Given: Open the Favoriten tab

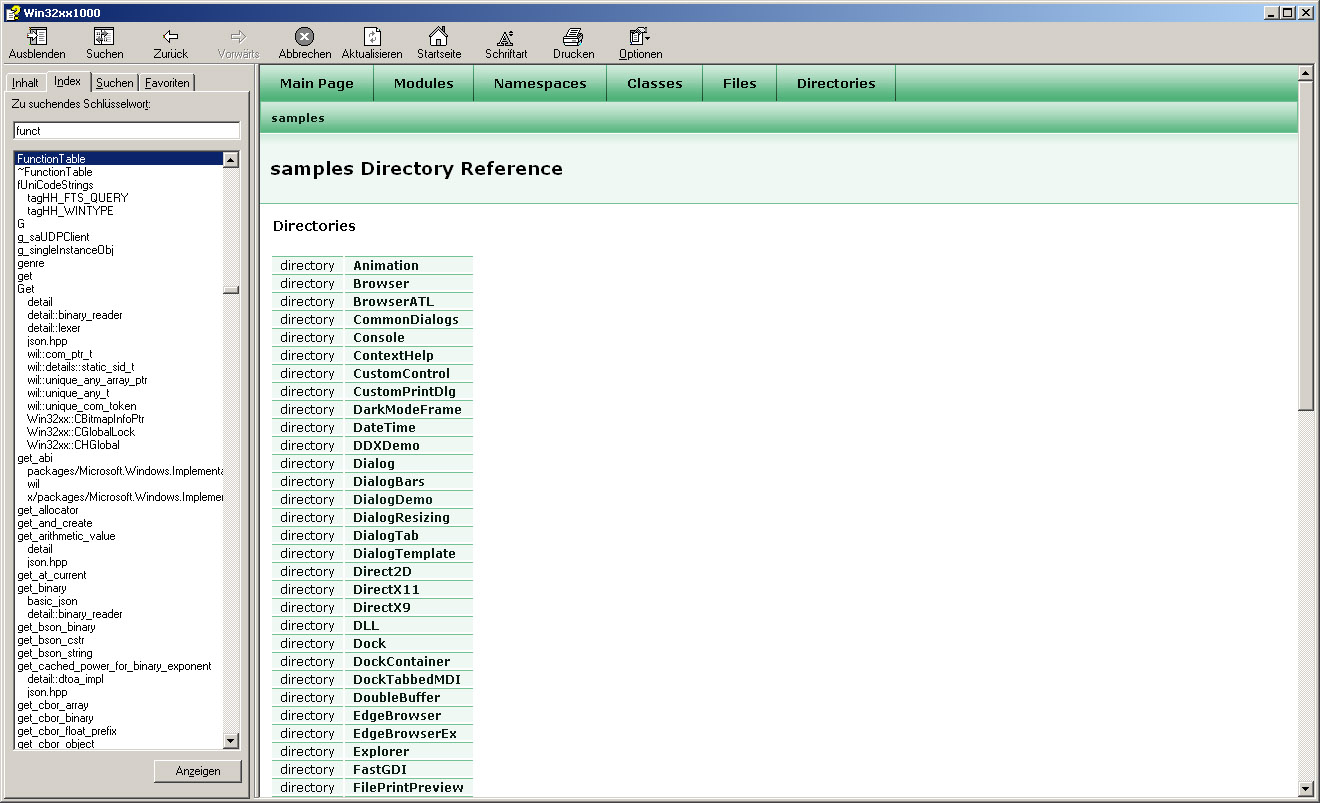Looking at the screenshot, I should pos(167,83).
